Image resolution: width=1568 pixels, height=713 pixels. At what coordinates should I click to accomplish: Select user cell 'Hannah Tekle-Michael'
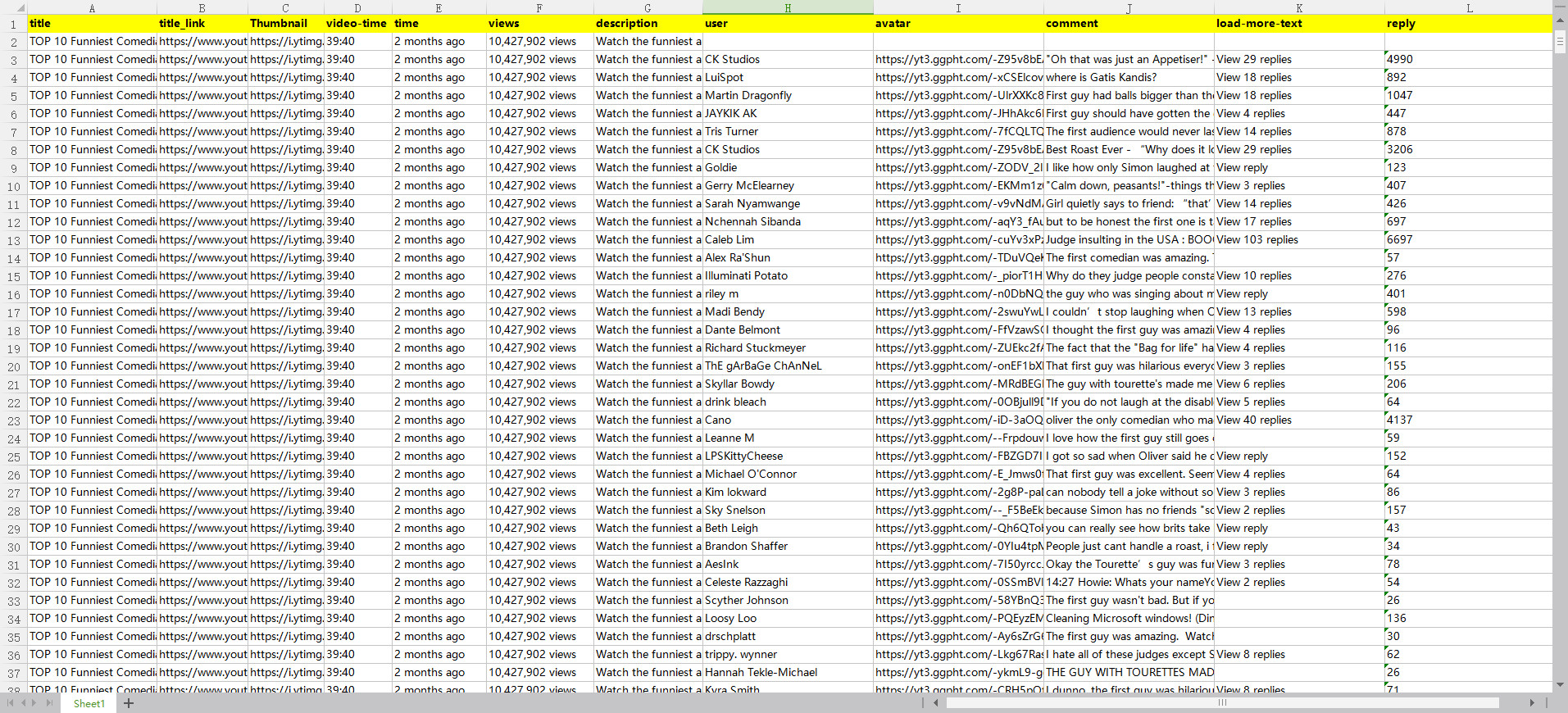point(788,673)
